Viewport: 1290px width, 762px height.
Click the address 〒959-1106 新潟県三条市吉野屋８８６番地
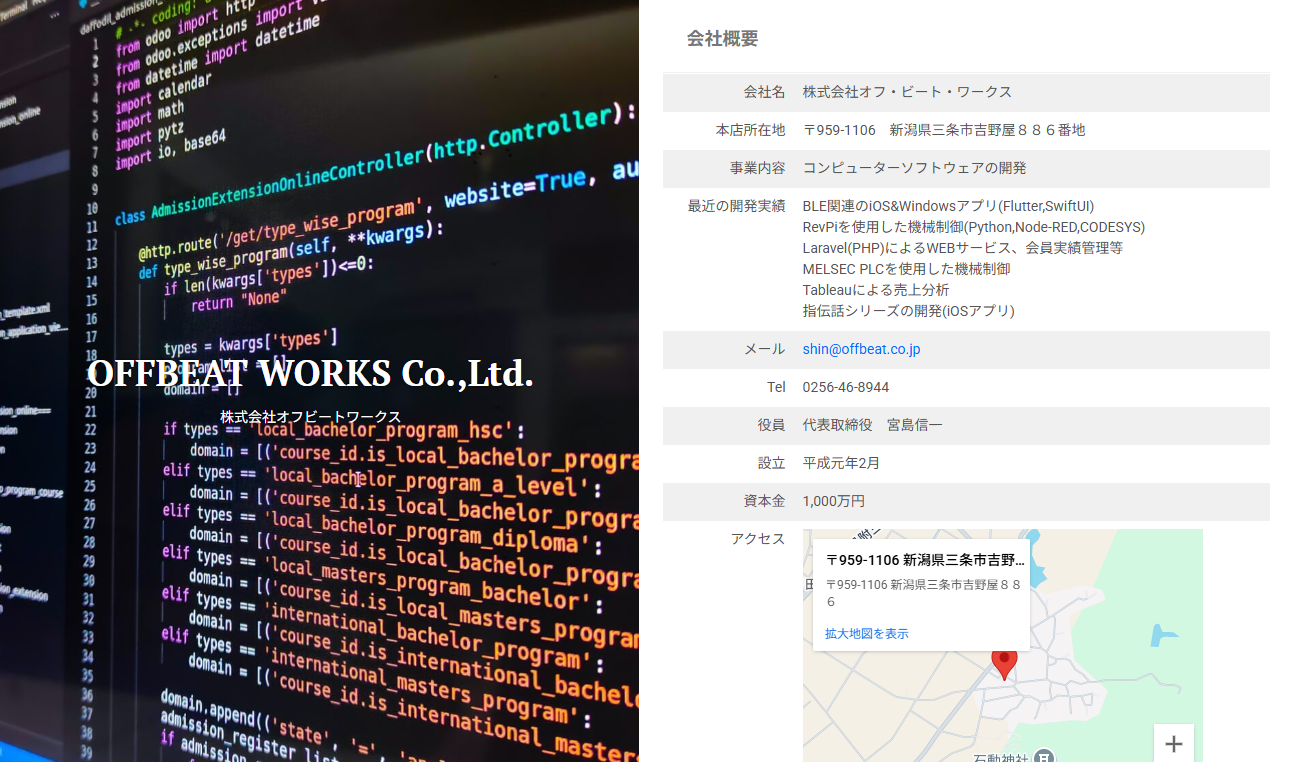944,130
